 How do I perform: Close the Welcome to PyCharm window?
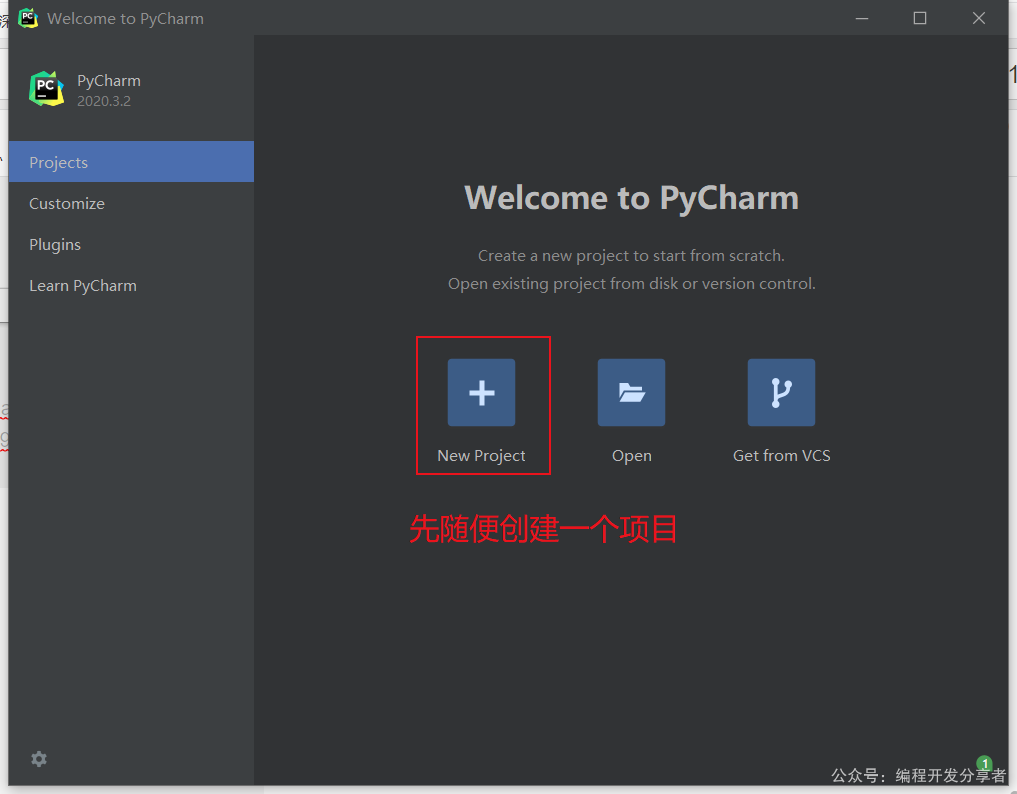click(979, 18)
